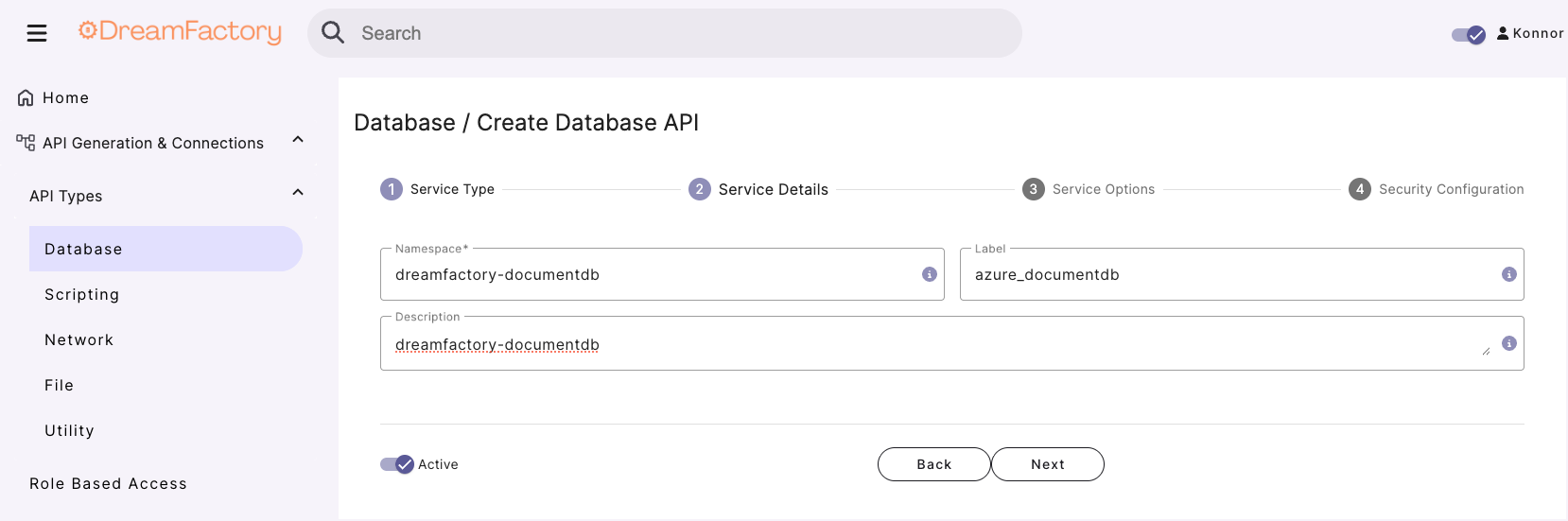Click the Label field info icon

coord(1509,274)
